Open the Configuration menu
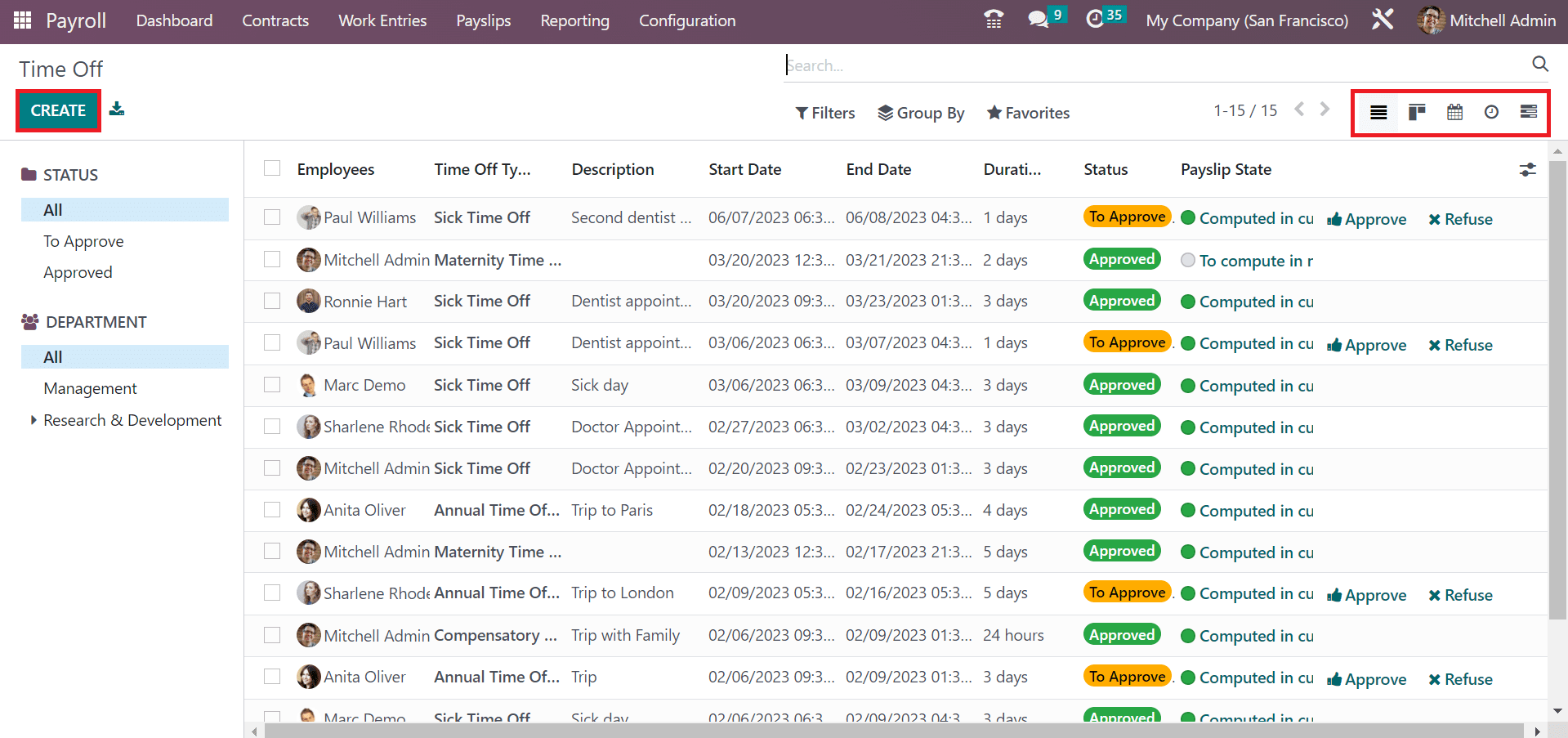The width and height of the screenshot is (1568, 738). click(686, 20)
